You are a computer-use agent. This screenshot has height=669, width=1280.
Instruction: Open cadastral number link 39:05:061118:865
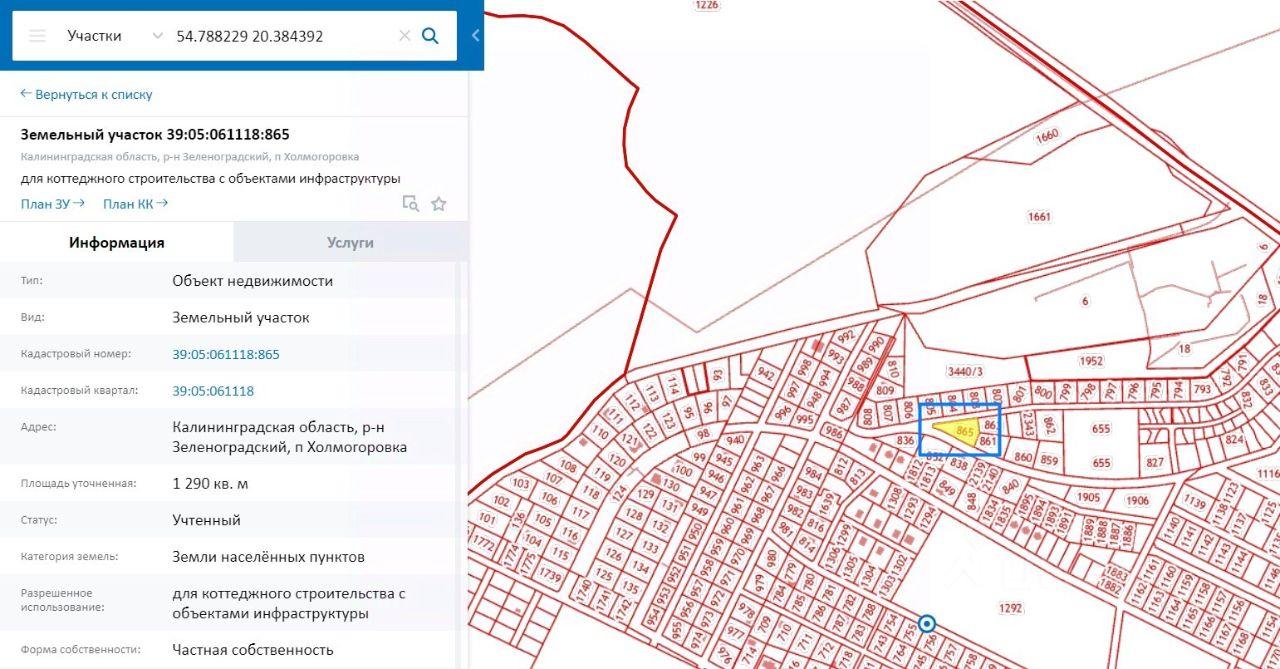click(x=226, y=354)
